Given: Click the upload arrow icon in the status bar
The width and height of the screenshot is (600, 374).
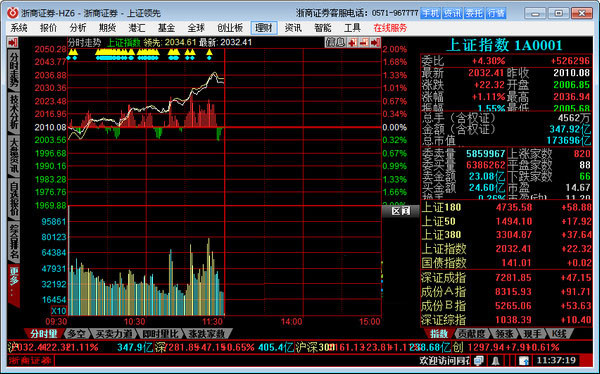Looking at the screenshot, I should point(524,360).
